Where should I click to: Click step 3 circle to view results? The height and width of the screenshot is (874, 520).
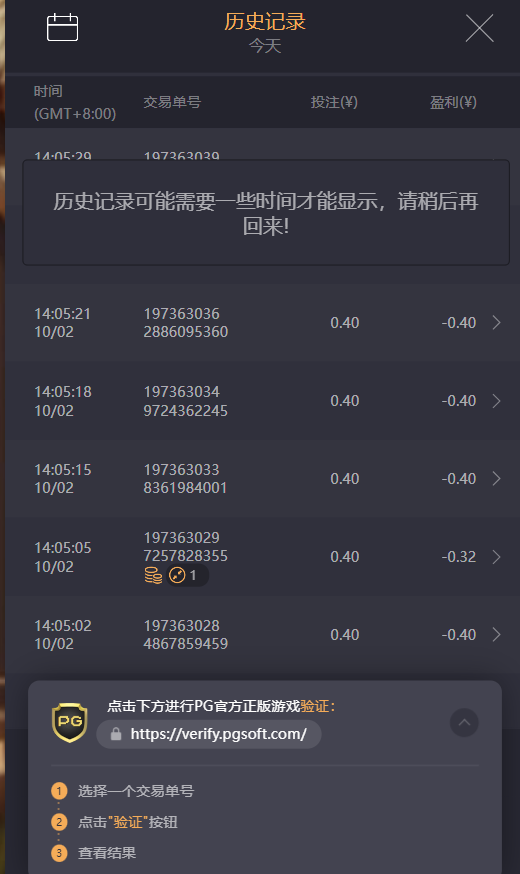point(59,853)
